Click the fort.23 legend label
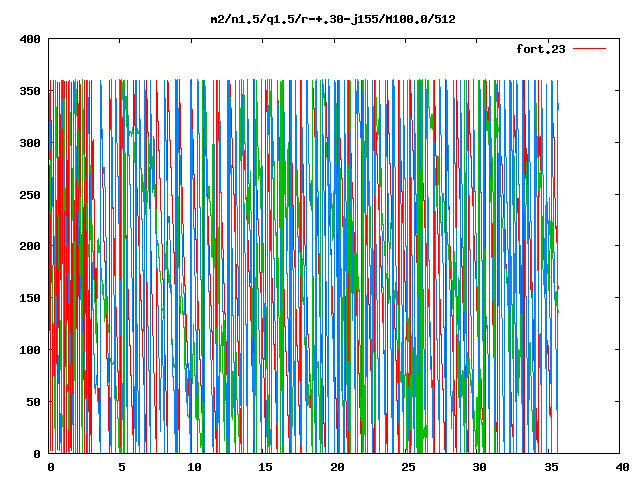640x480 pixels. (541, 49)
